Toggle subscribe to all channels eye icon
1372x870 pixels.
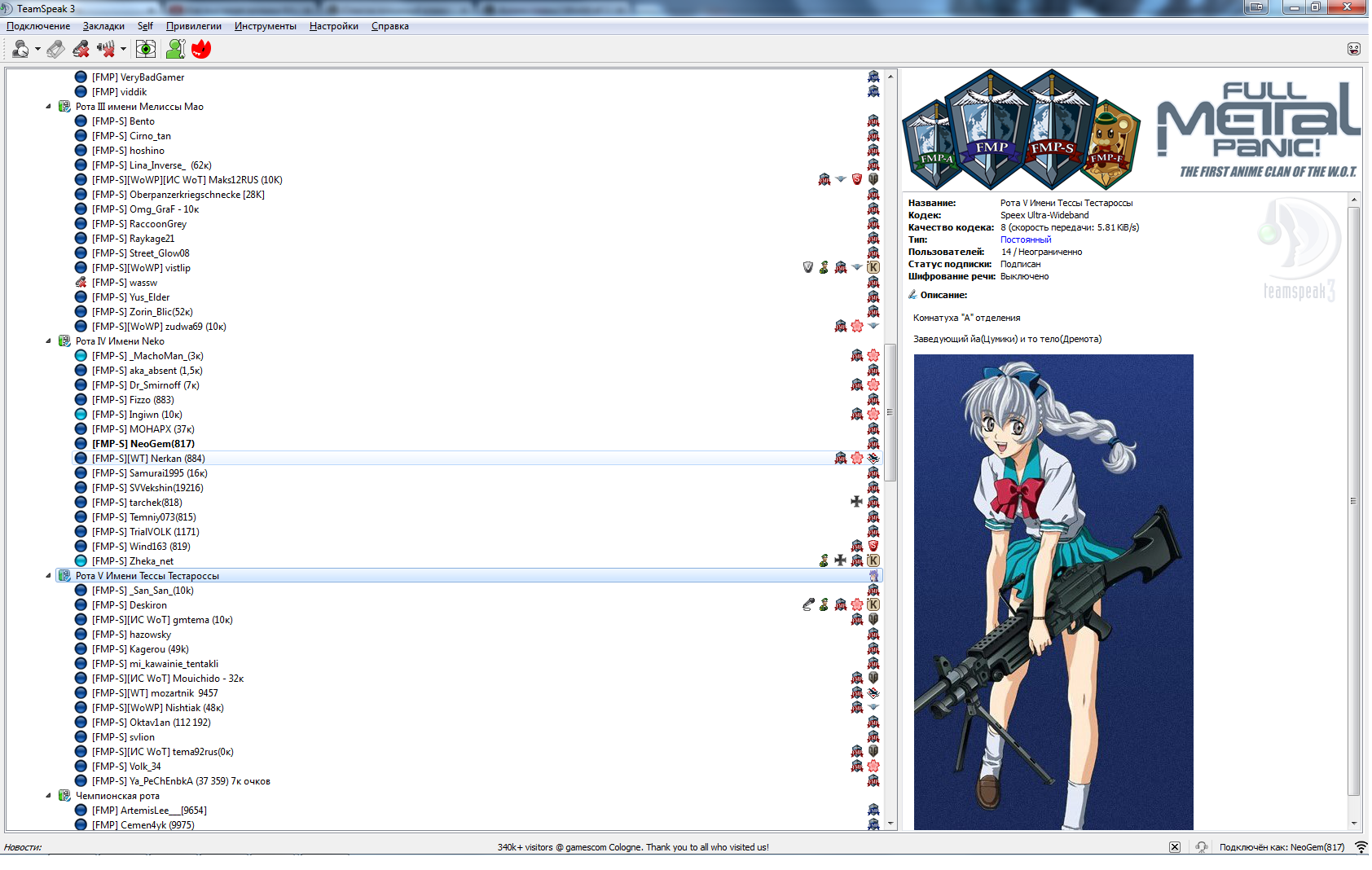[x=146, y=50]
